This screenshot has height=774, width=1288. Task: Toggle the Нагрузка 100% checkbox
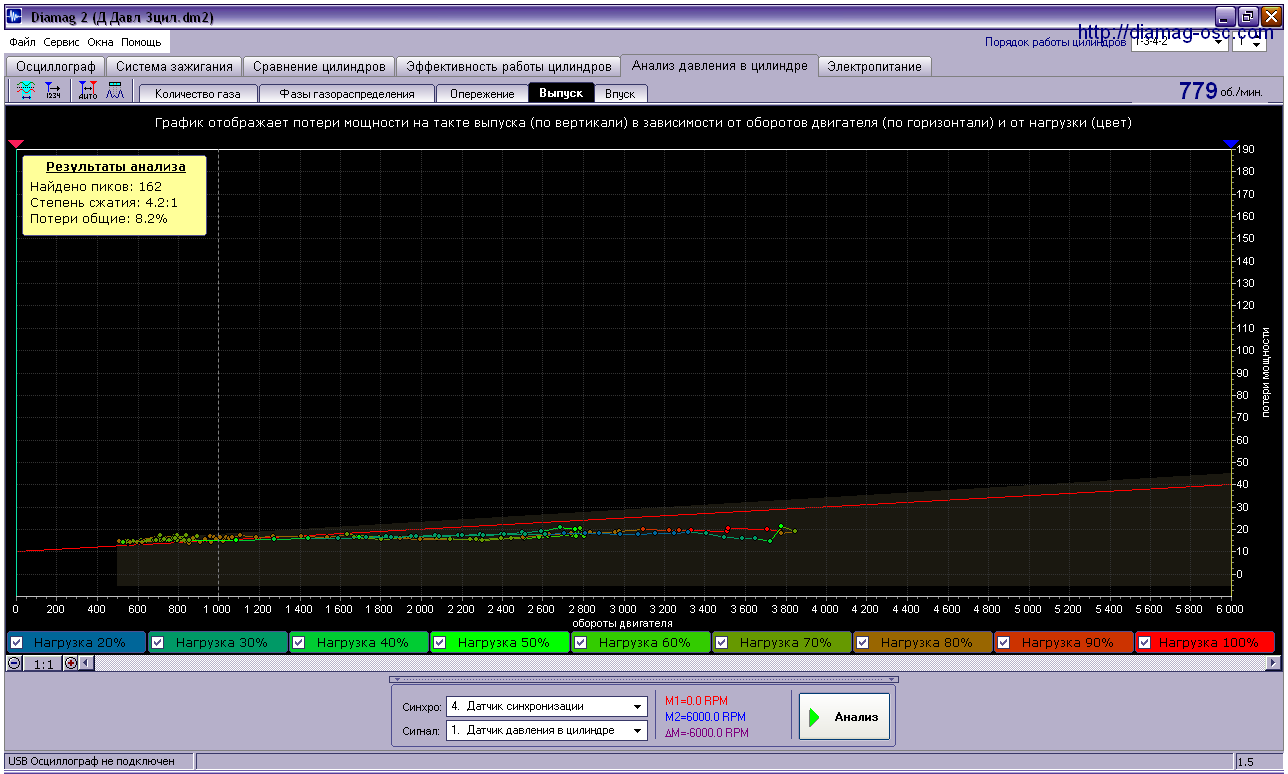point(1145,643)
